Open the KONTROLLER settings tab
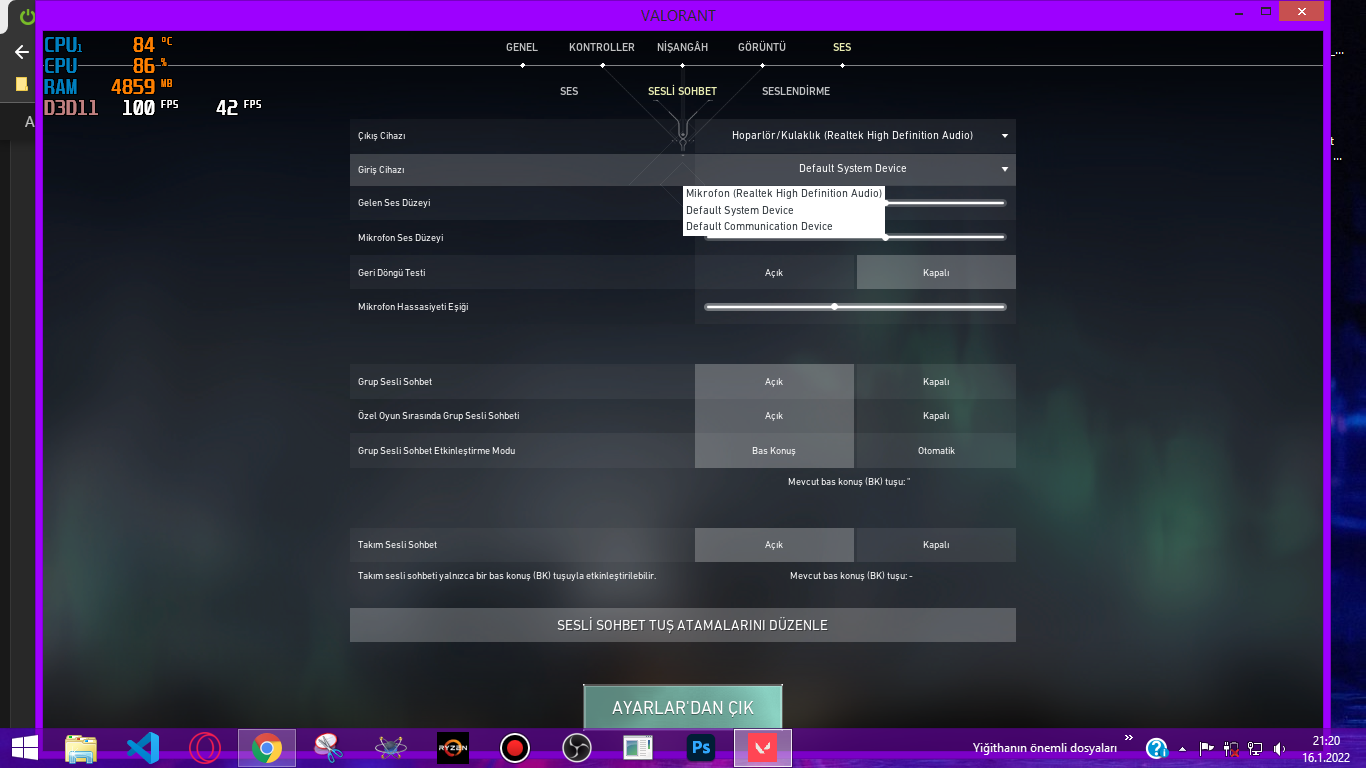Viewport: 1366px width, 768px height. click(602, 47)
